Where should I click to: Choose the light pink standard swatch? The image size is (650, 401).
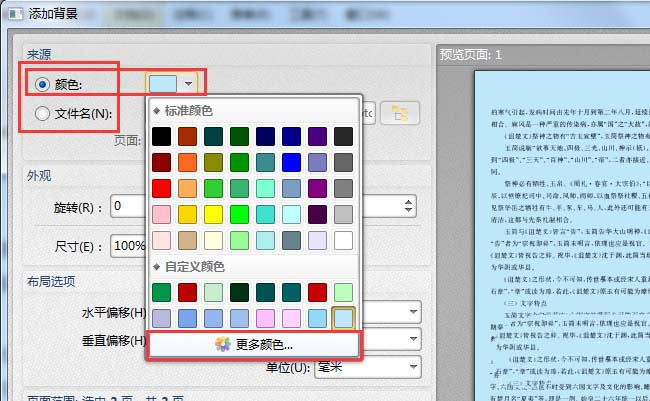pyautogui.click(x=161, y=214)
